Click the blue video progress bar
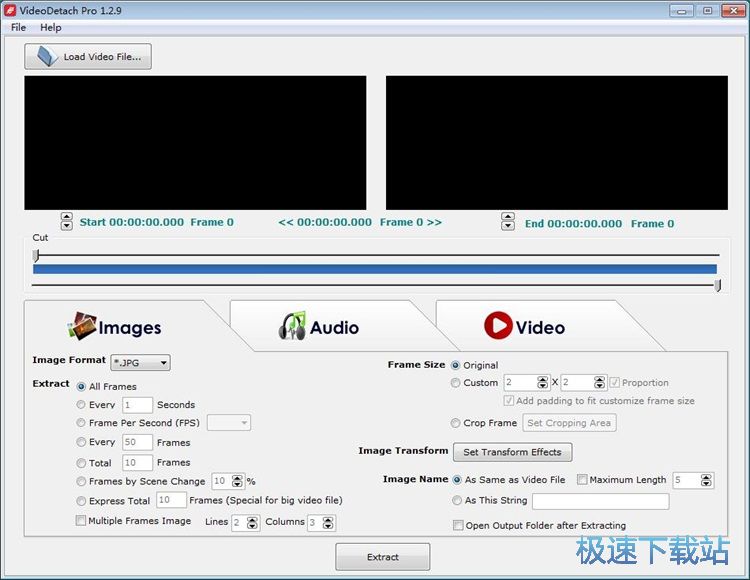The width and height of the screenshot is (750, 580). click(375, 269)
